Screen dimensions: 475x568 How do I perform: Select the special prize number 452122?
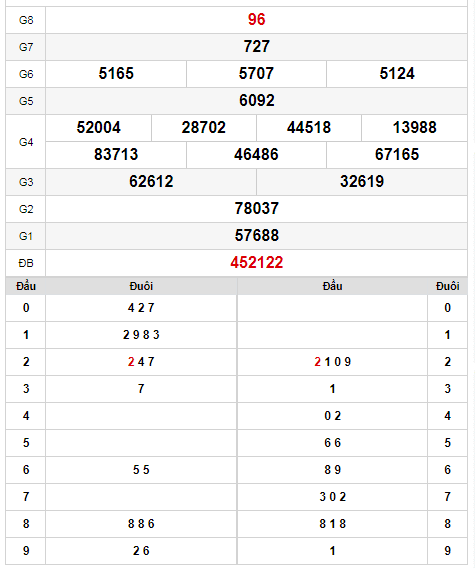pos(257,263)
